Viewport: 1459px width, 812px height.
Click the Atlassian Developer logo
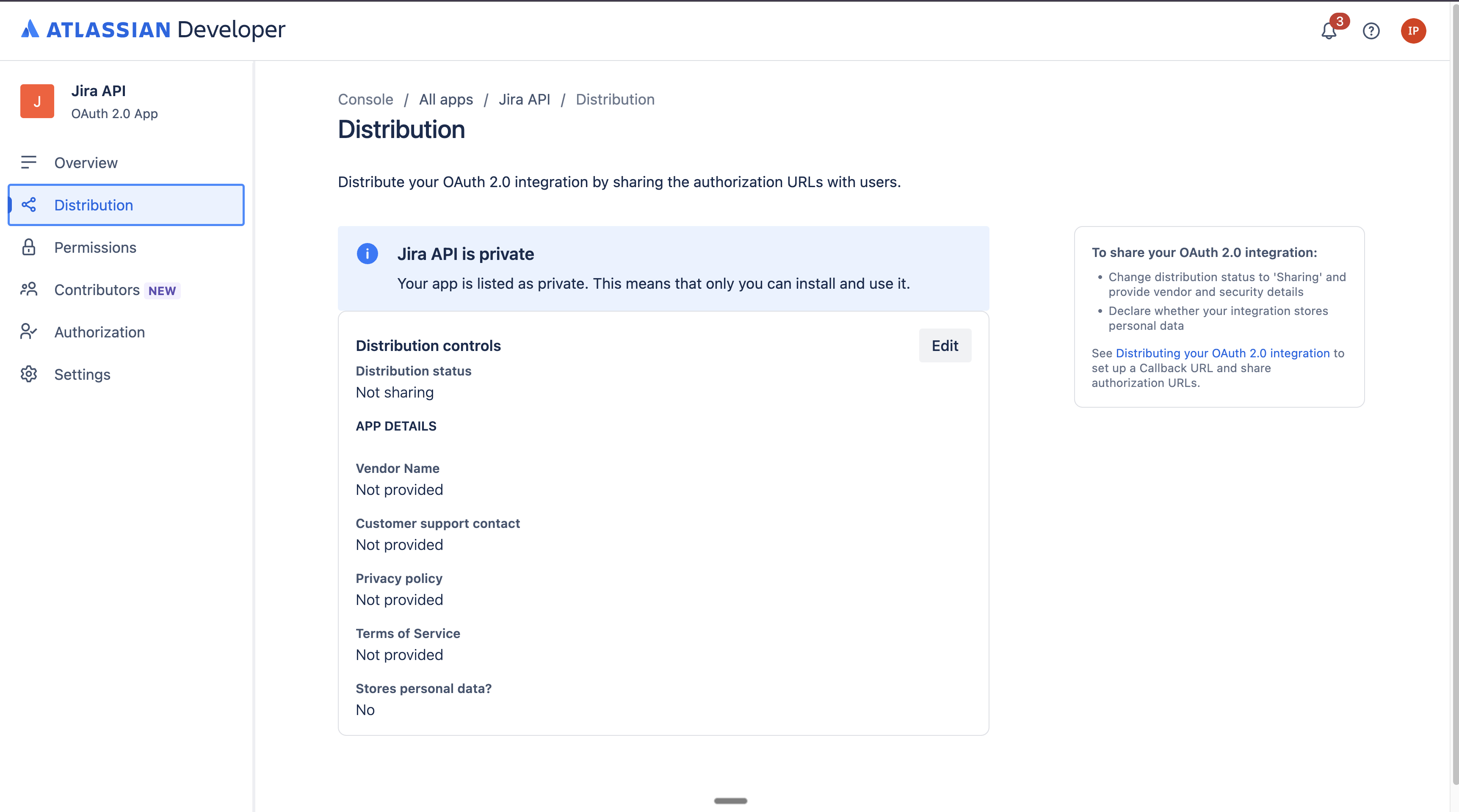[x=153, y=30]
